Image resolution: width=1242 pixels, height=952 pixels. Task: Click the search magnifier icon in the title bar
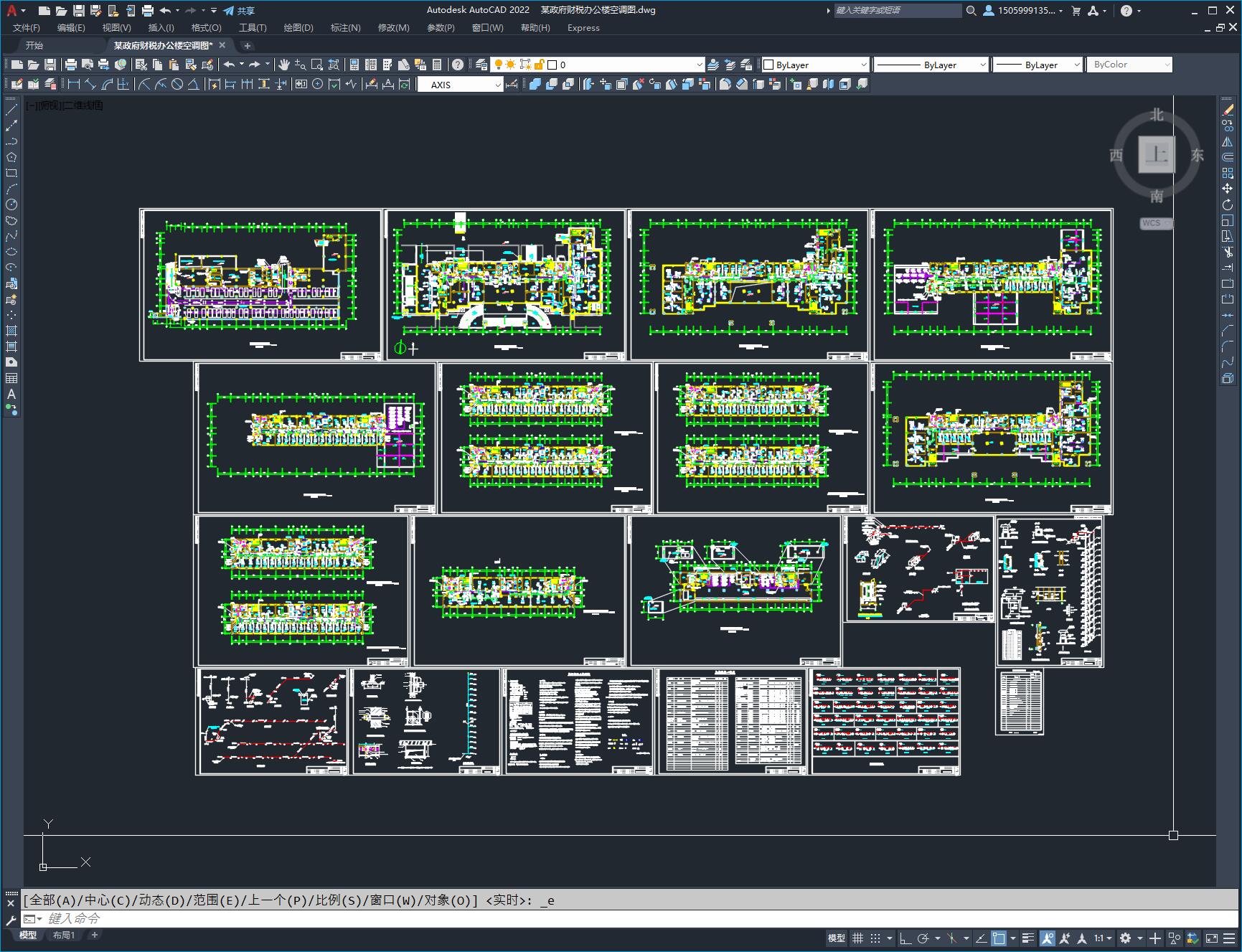(972, 11)
